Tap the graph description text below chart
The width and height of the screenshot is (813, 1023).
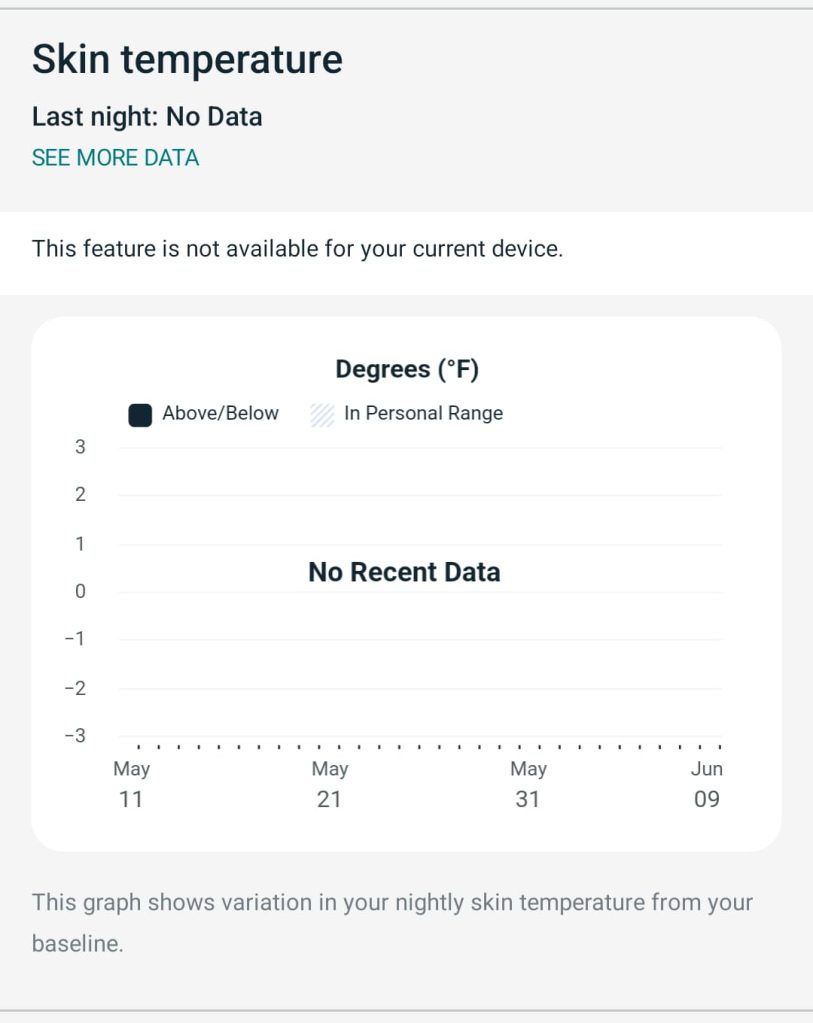[x=390, y=922]
